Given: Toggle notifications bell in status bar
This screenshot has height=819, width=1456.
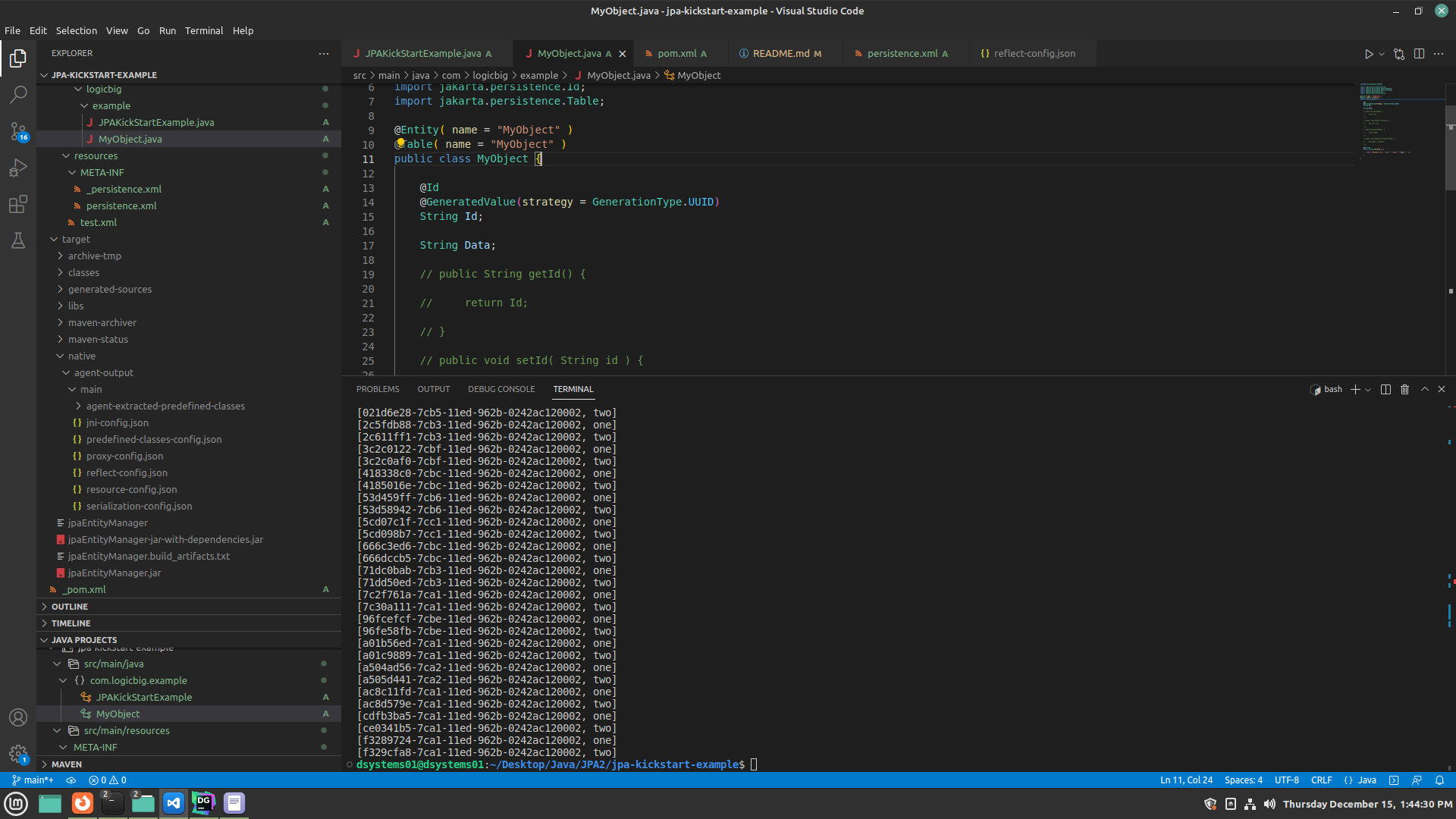Looking at the screenshot, I should [1439, 780].
